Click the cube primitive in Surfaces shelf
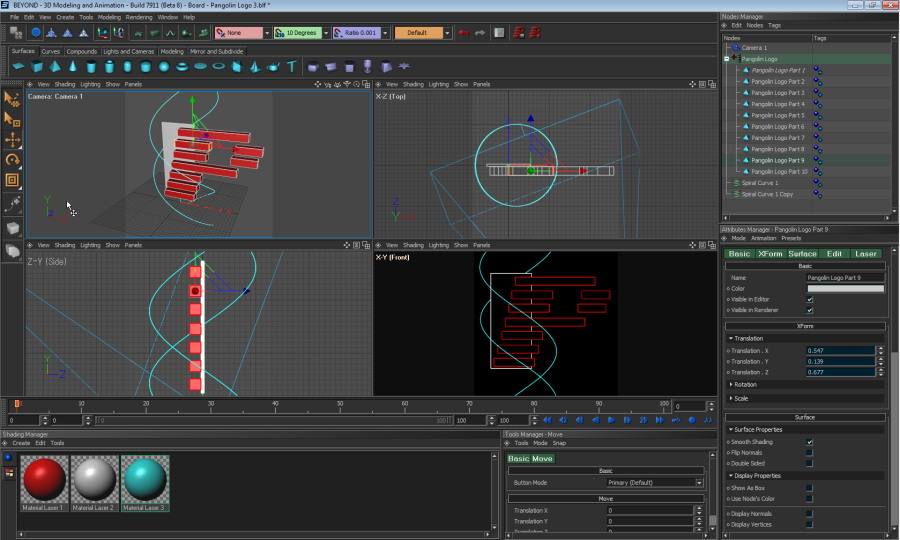This screenshot has width=900, height=540. 37,67
